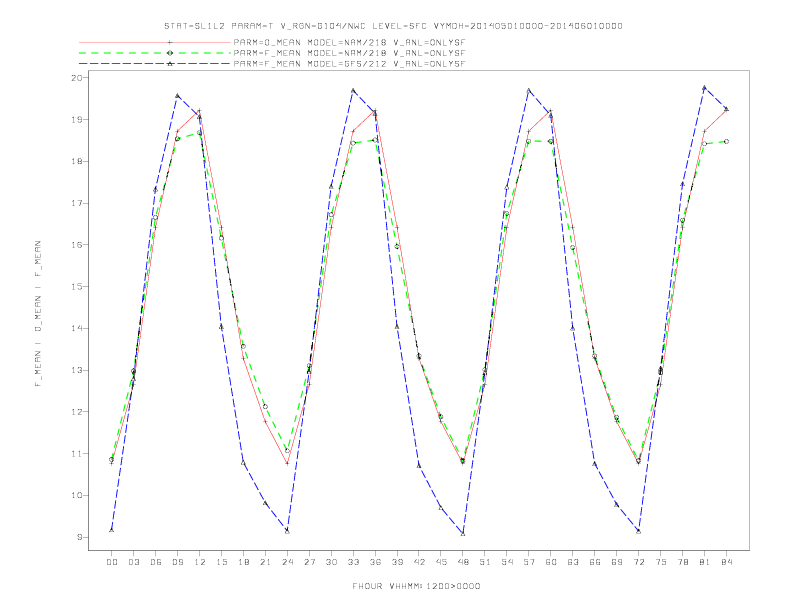The image size is (792, 612).
Task: Click x-axis tick label 69
Action: click(x=617, y=562)
